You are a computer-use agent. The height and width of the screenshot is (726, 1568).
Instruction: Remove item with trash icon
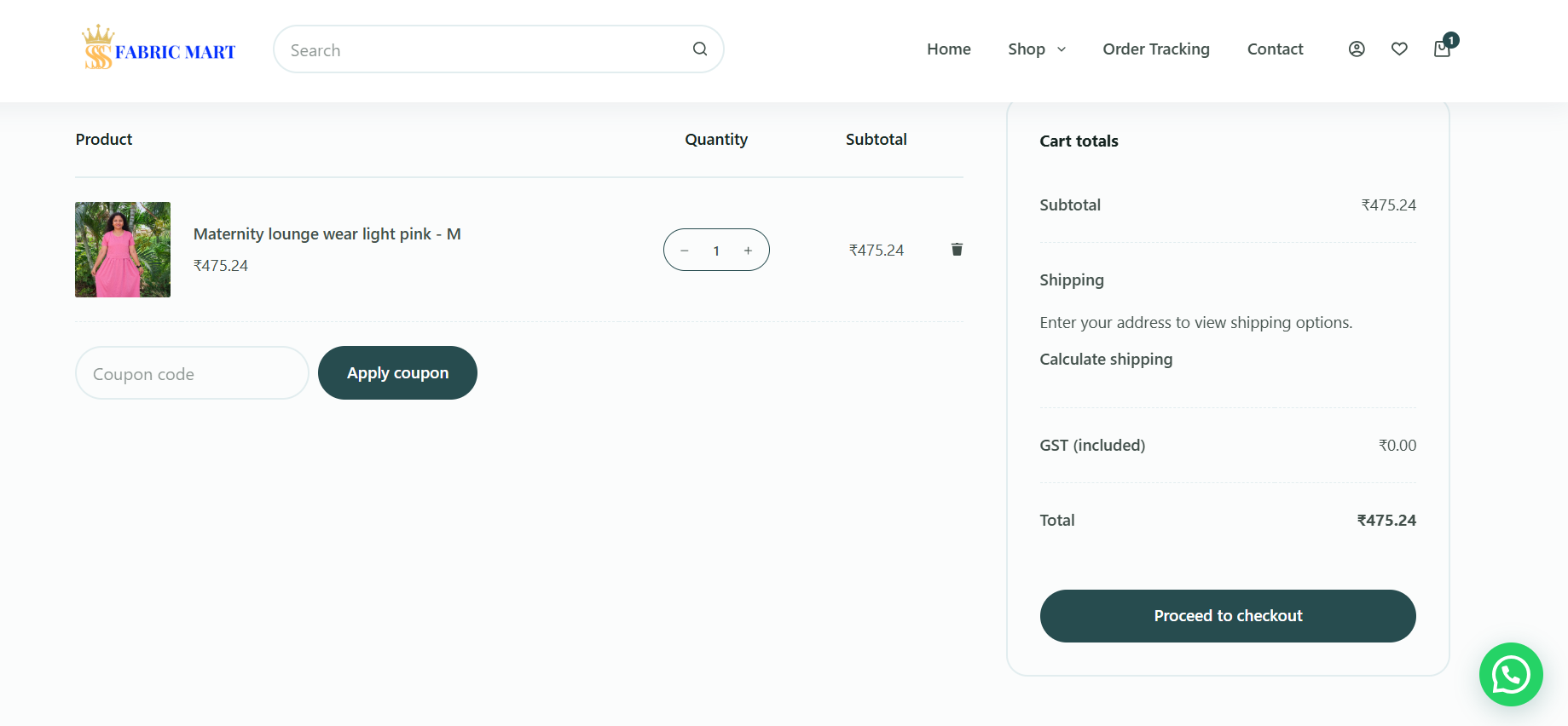point(957,250)
